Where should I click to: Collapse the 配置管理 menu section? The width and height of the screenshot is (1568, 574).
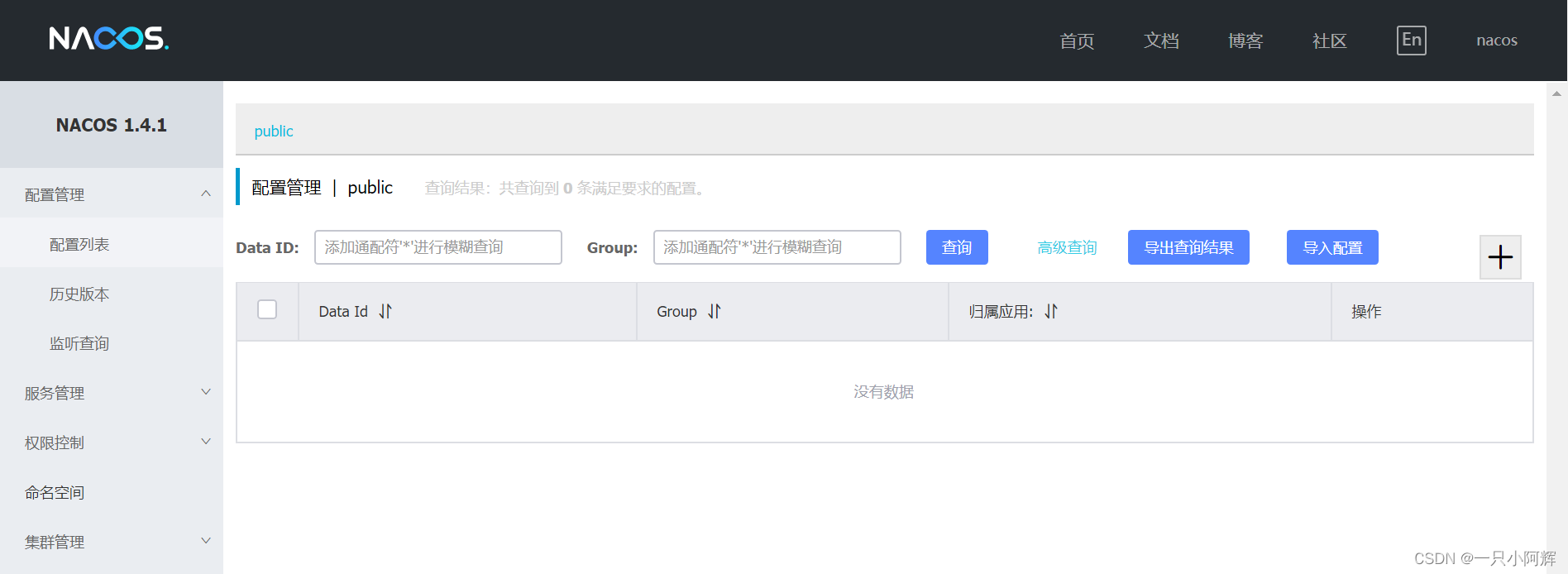(x=112, y=194)
